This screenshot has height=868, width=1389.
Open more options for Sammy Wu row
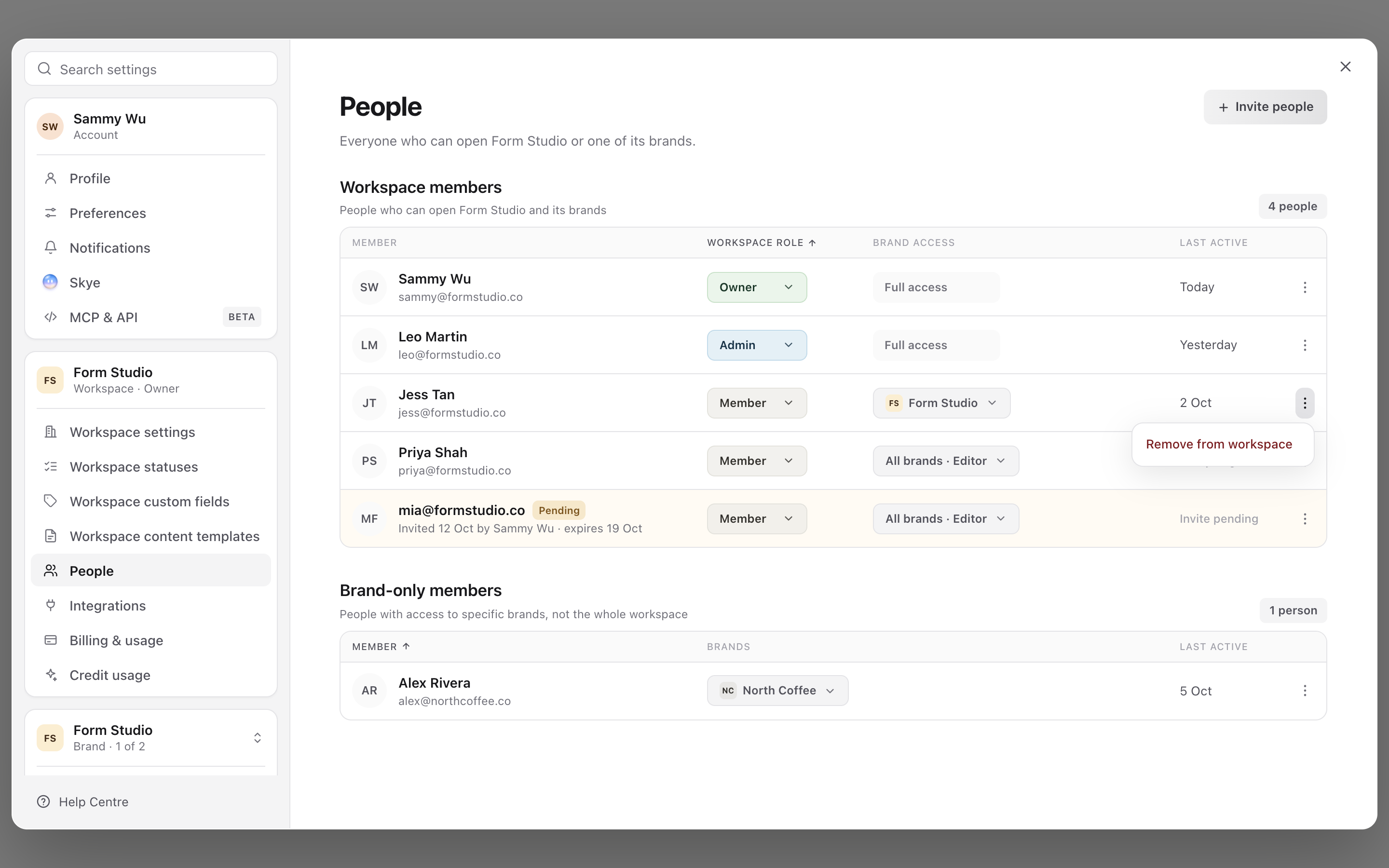1305,287
